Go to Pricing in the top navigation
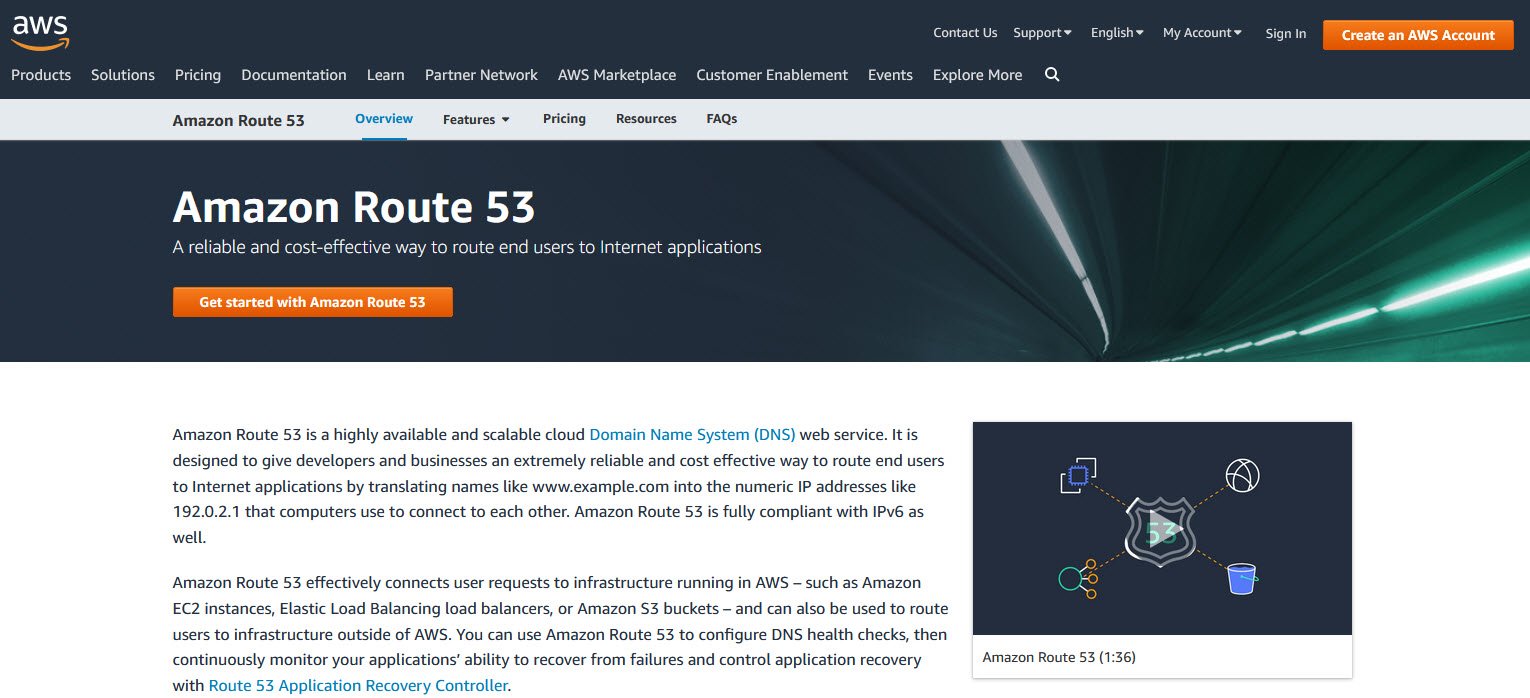The height and width of the screenshot is (698, 1530). (198, 75)
